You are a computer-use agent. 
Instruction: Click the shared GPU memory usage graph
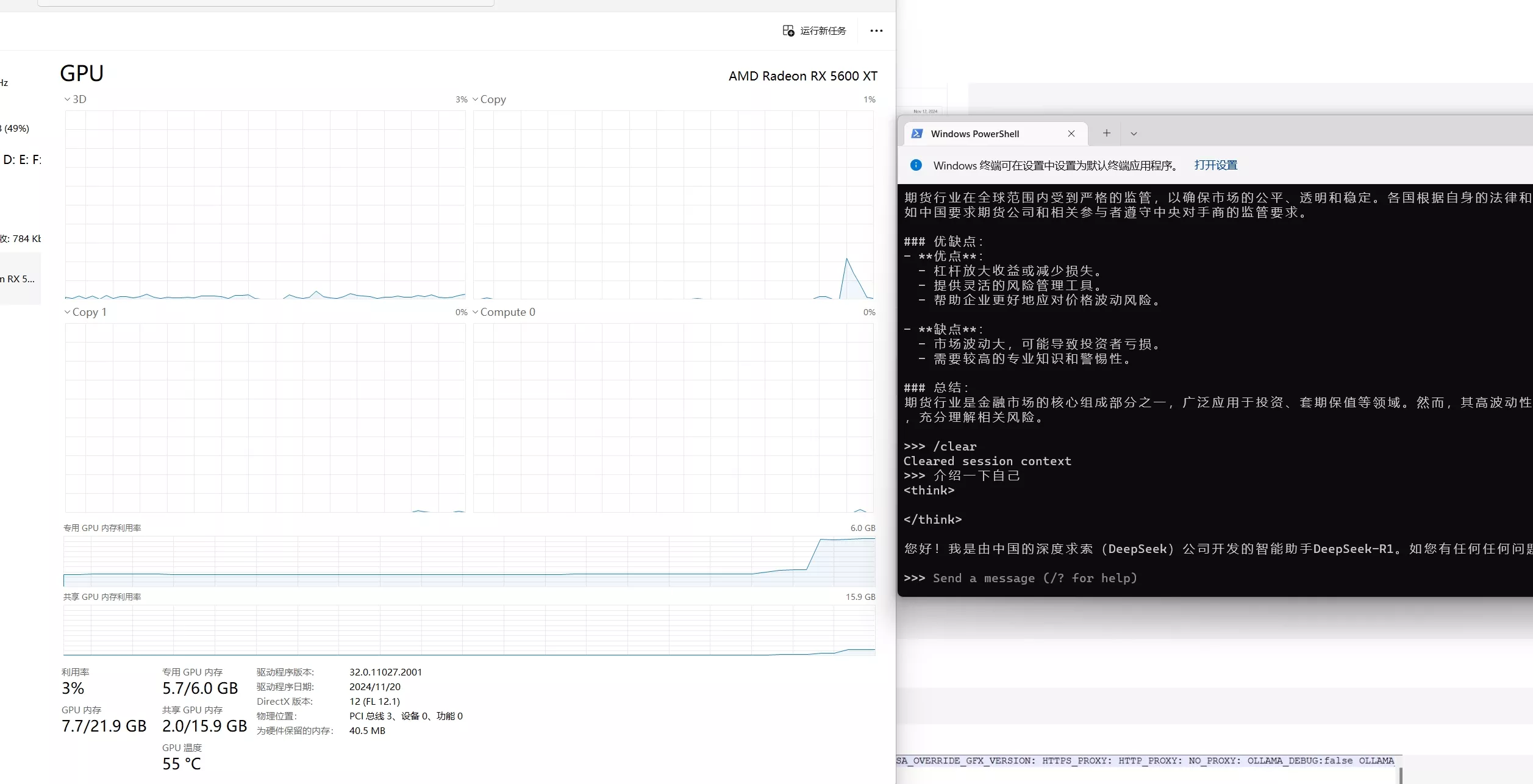coord(469,630)
